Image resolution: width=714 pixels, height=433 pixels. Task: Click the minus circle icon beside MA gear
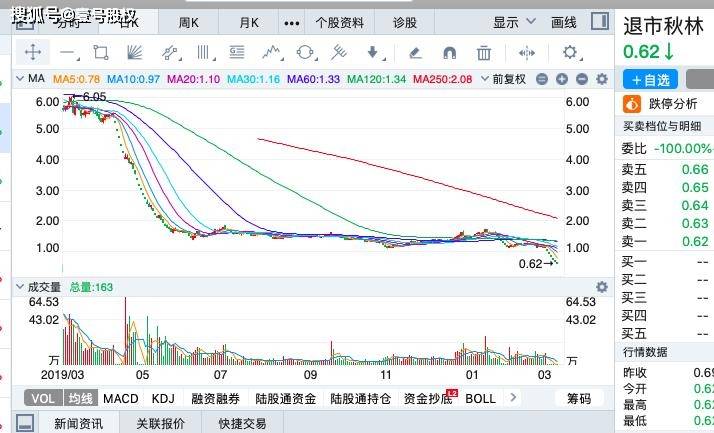pyautogui.click(x=582, y=79)
